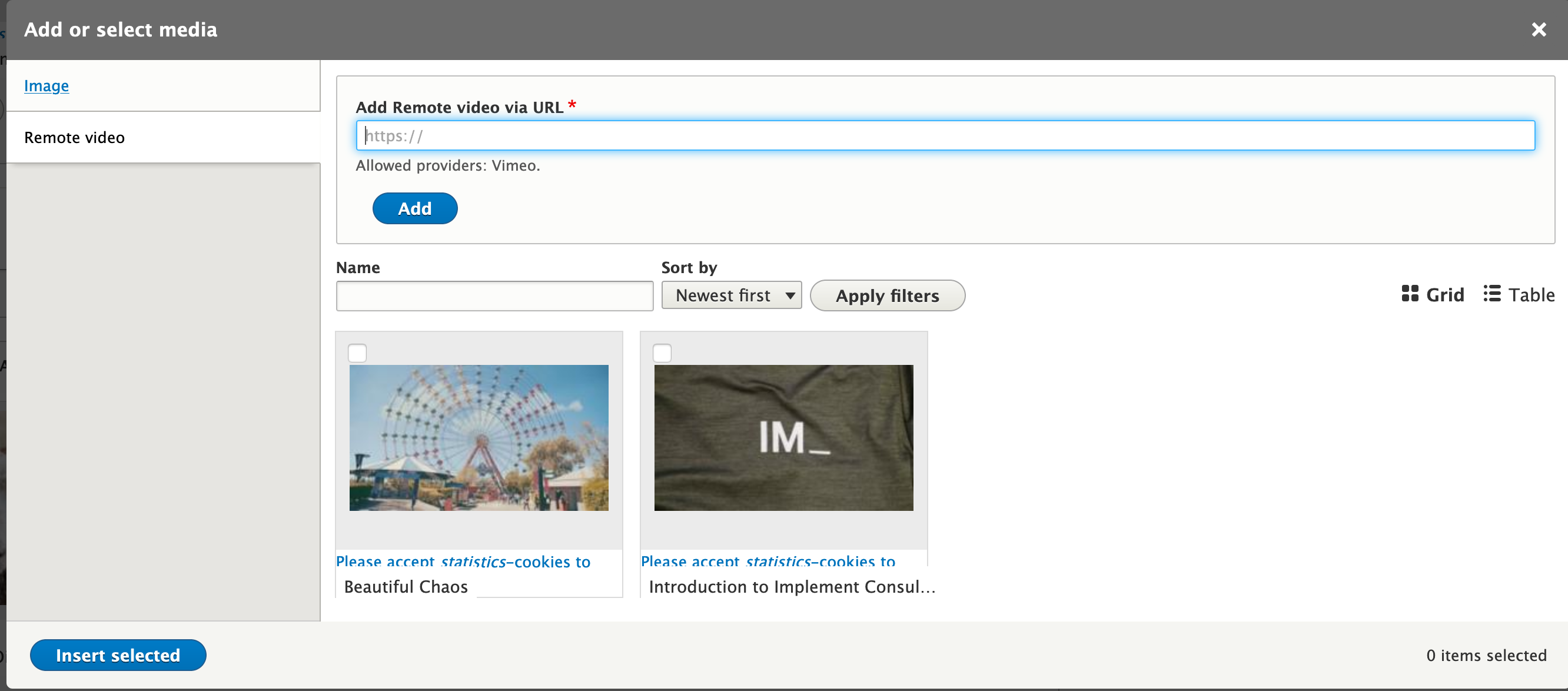Screen dimensions: 1568x691
Task: Switch to the Image media tab
Action: tap(46, 86)
